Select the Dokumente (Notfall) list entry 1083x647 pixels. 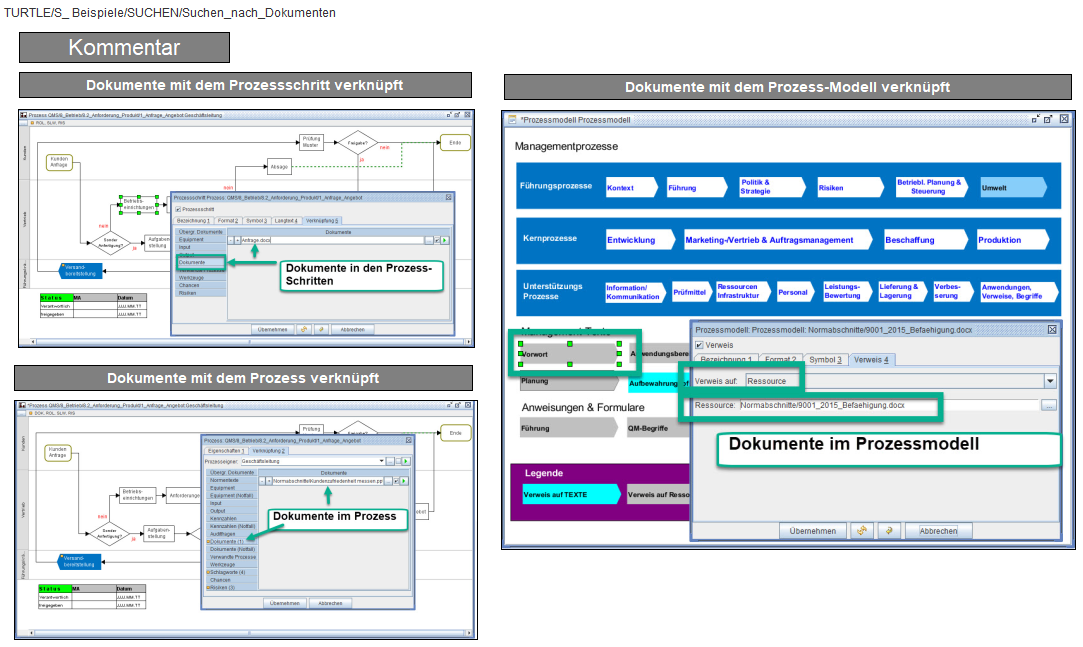click(x=233, y=549)
